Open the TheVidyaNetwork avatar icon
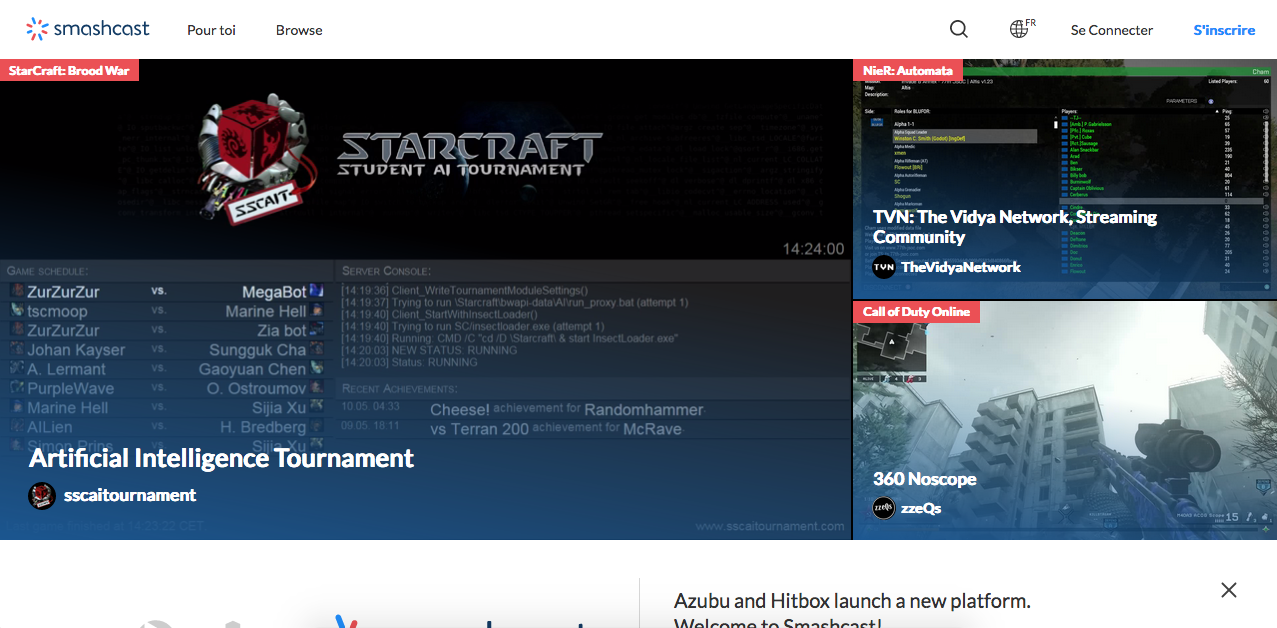The width and height of the screenshot is (1277, 628). pyautogui.click(x=884, y=267)
